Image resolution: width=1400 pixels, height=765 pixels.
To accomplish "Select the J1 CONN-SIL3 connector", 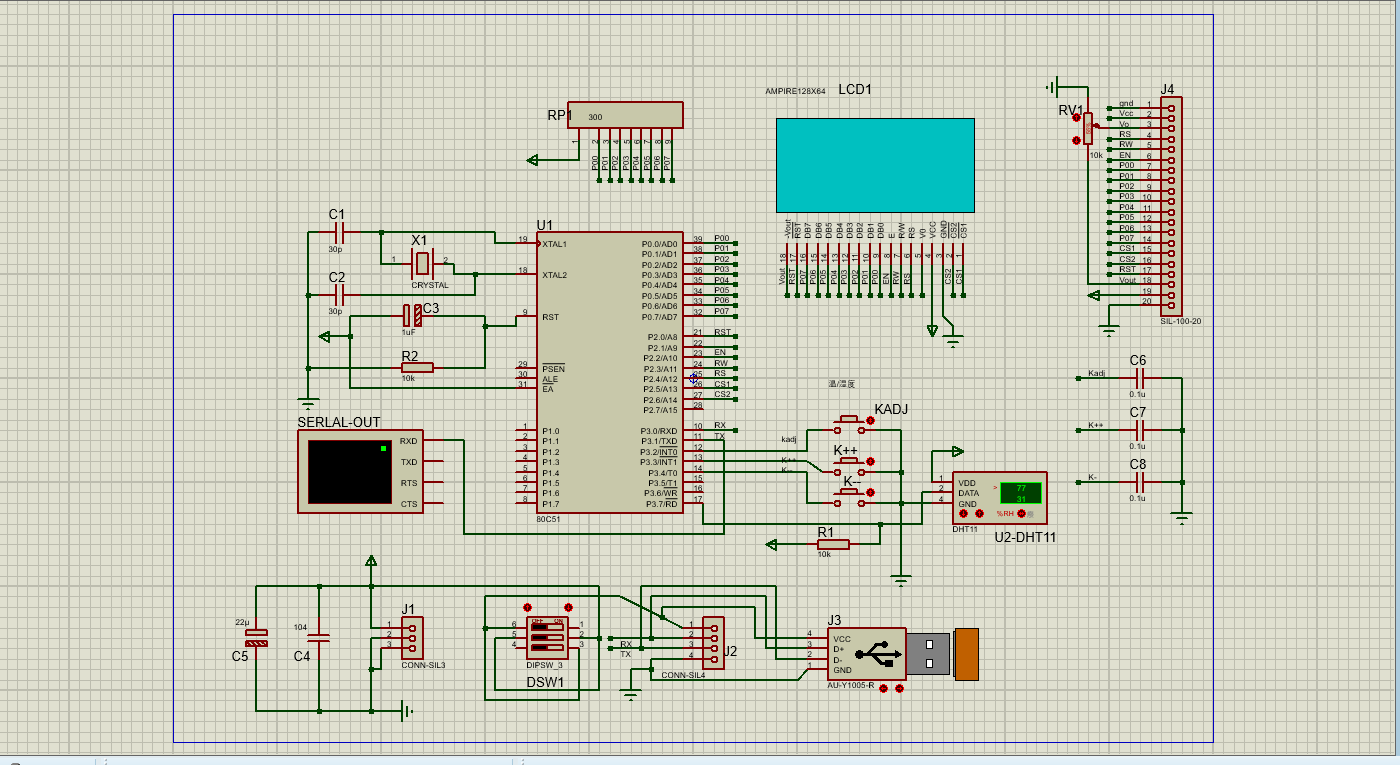I will point(412,636).
